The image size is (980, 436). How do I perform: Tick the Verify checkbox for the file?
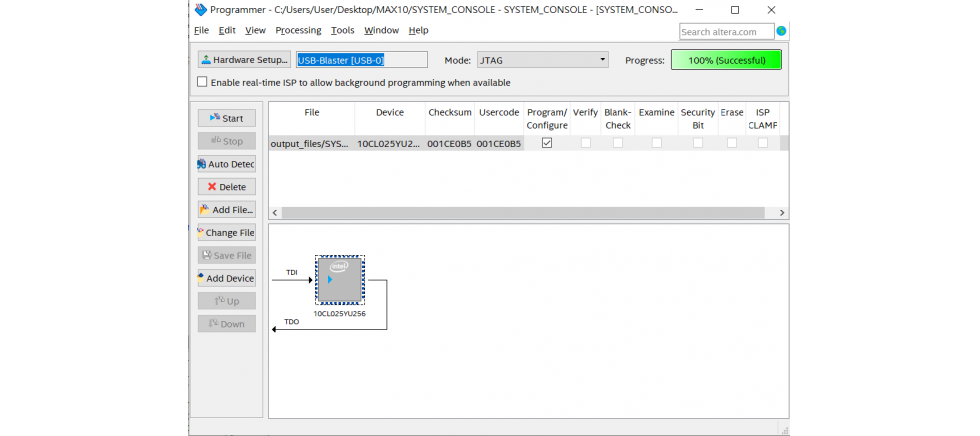point(585,143)
